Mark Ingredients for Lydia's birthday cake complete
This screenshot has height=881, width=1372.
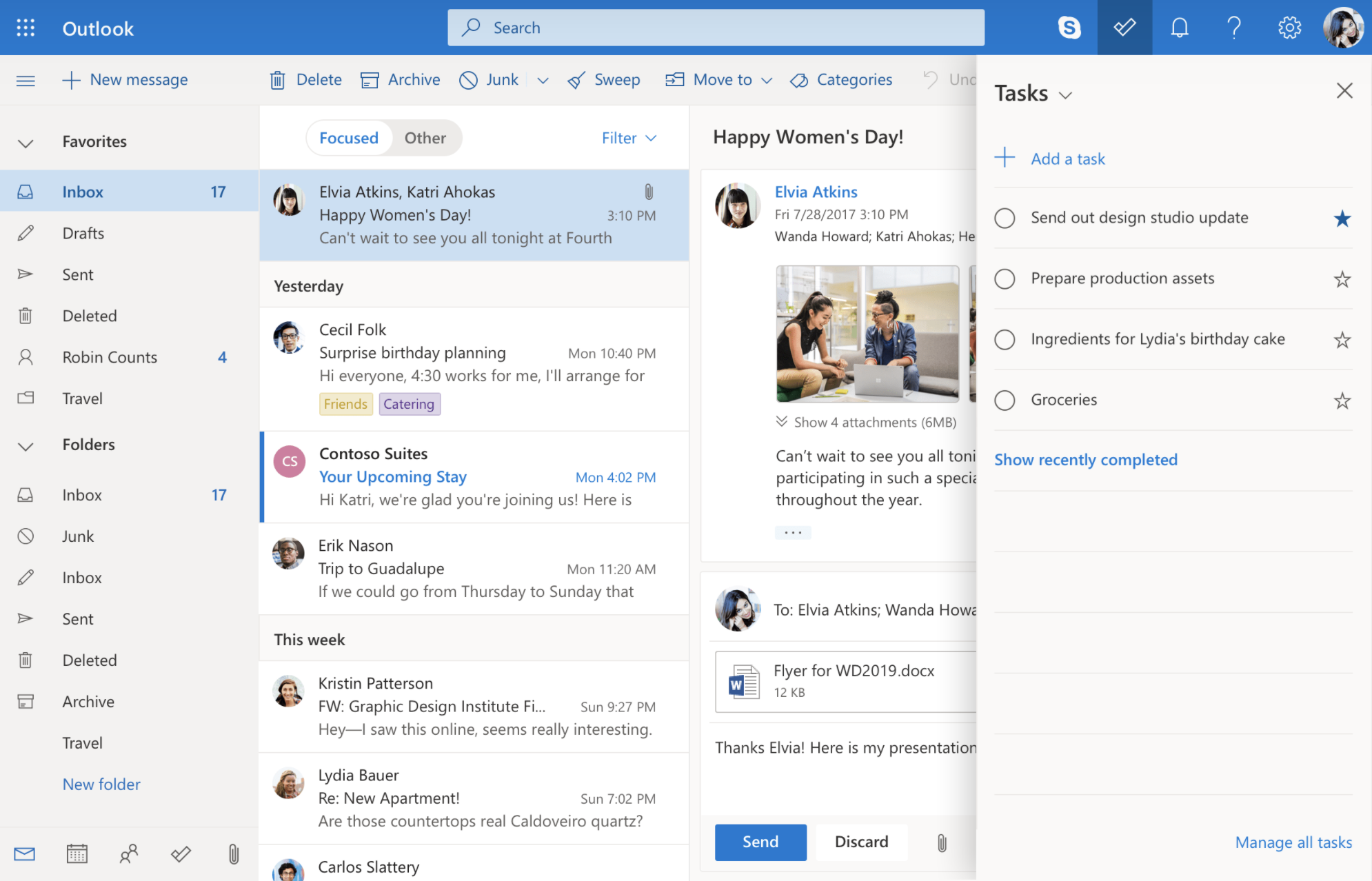[x=1005, y=339]
